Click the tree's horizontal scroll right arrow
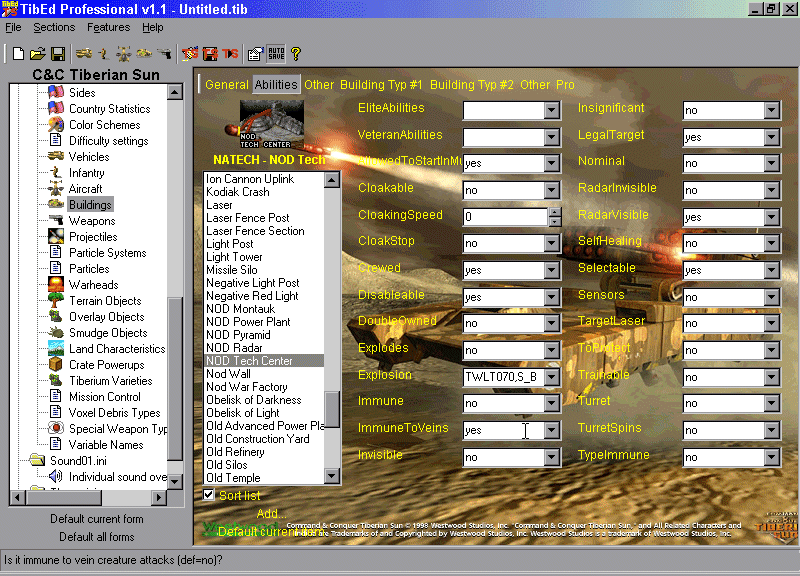This screenshot has height=576, width=800. [x=159, y=497]
